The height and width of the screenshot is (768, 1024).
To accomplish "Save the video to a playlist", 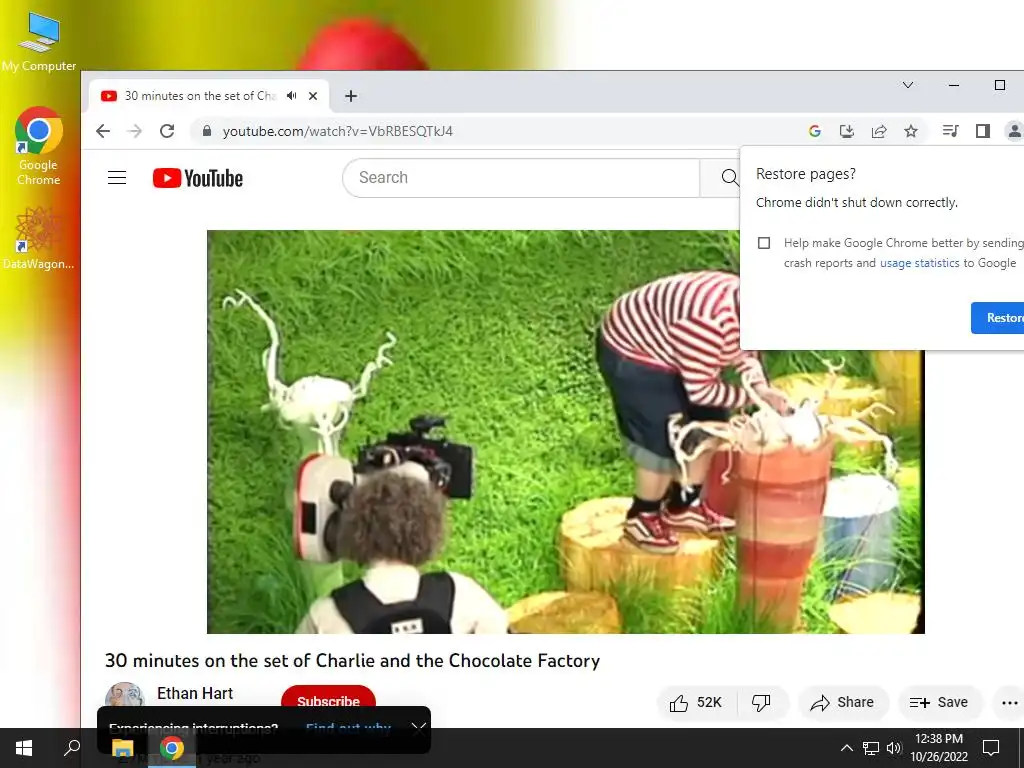I will point(939,703).
